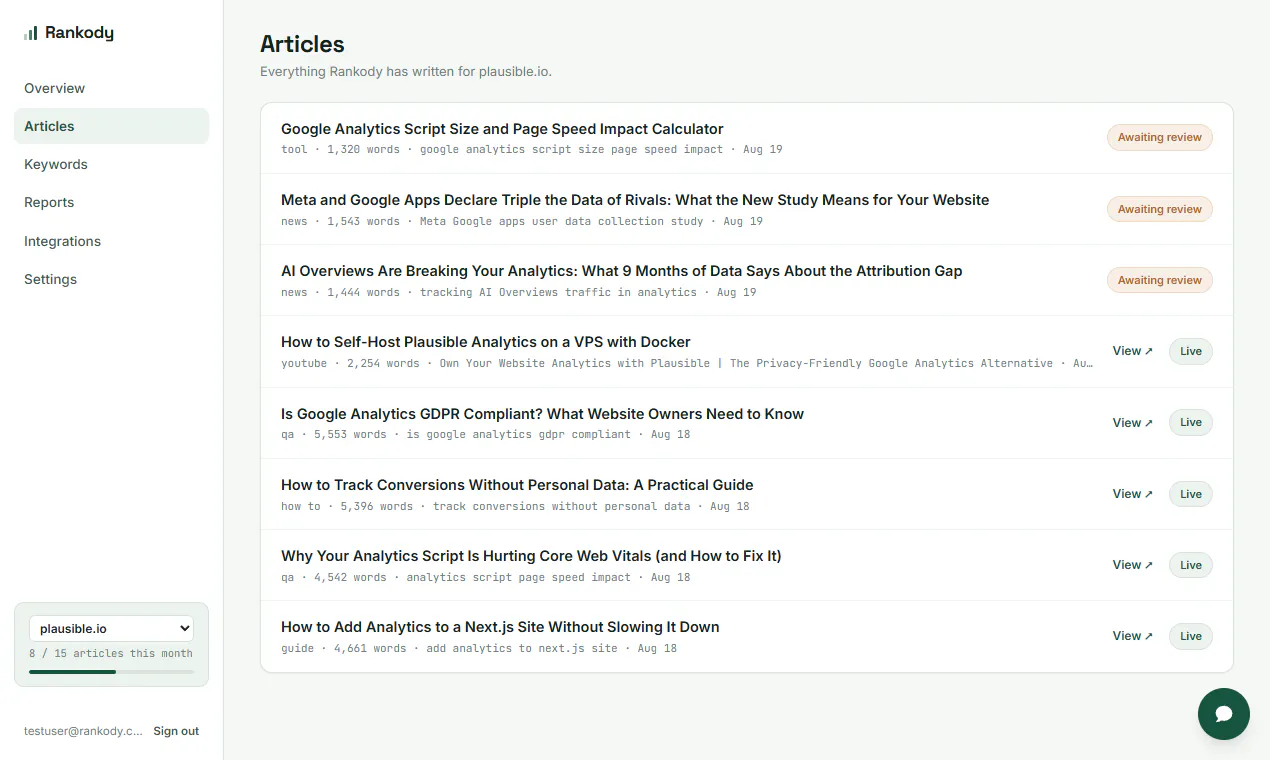Click the testuser@rankody email text
This screenshot has height=760, width=1270.
click(x=83, y=731)
